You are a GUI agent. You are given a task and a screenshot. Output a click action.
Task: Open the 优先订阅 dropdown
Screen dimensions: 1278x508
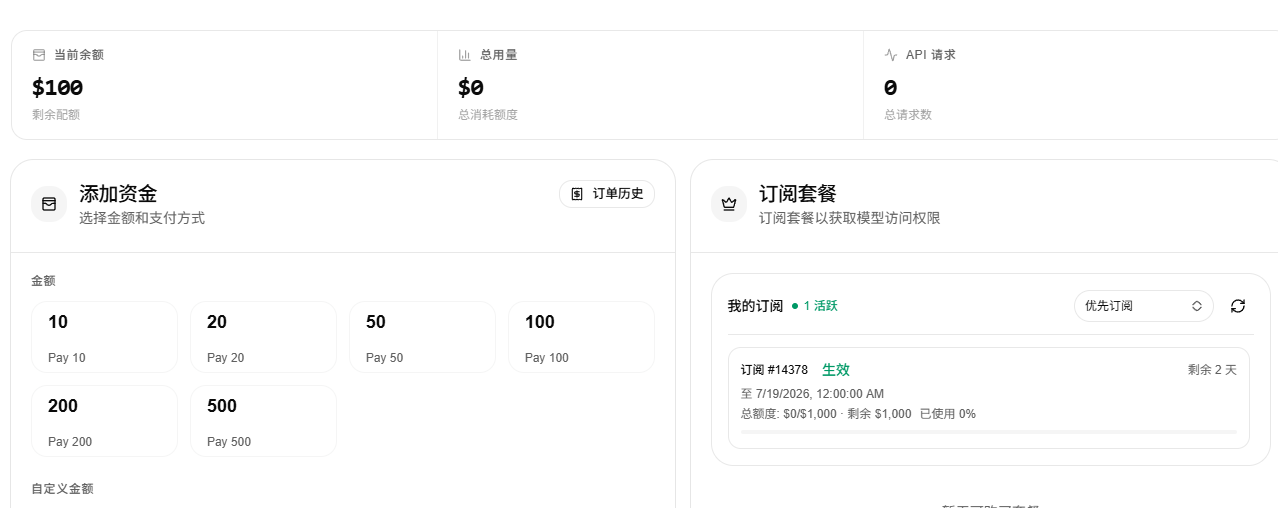(1144, 306)
